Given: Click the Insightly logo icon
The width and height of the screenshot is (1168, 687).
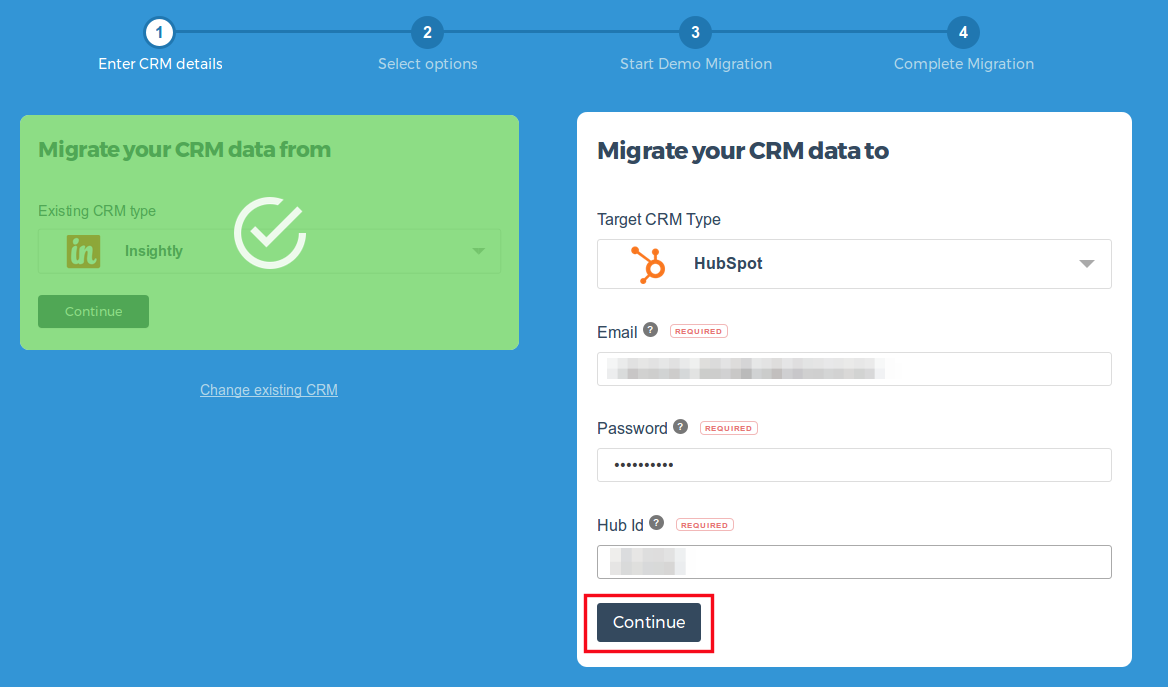Looking at the screenshot, I should (x=83, y=251).
